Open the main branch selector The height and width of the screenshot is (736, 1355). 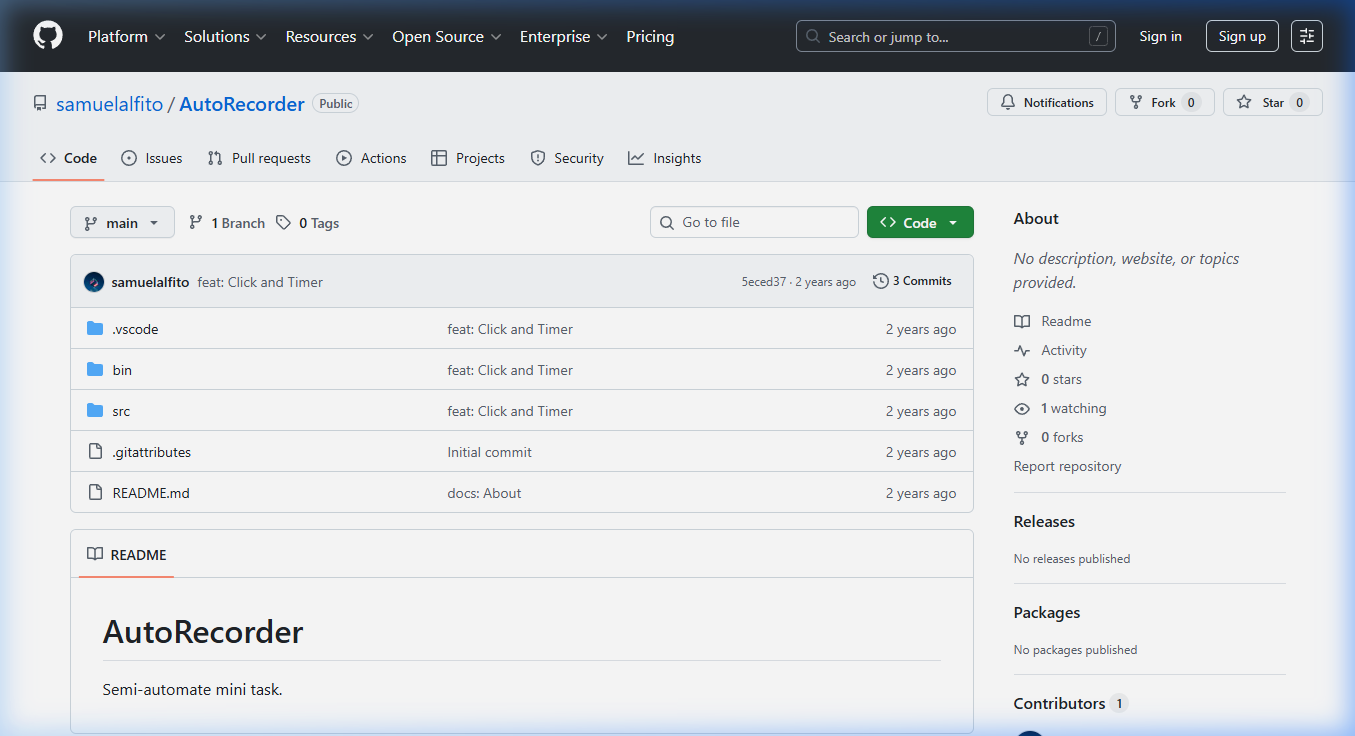[x=122, y=223]
